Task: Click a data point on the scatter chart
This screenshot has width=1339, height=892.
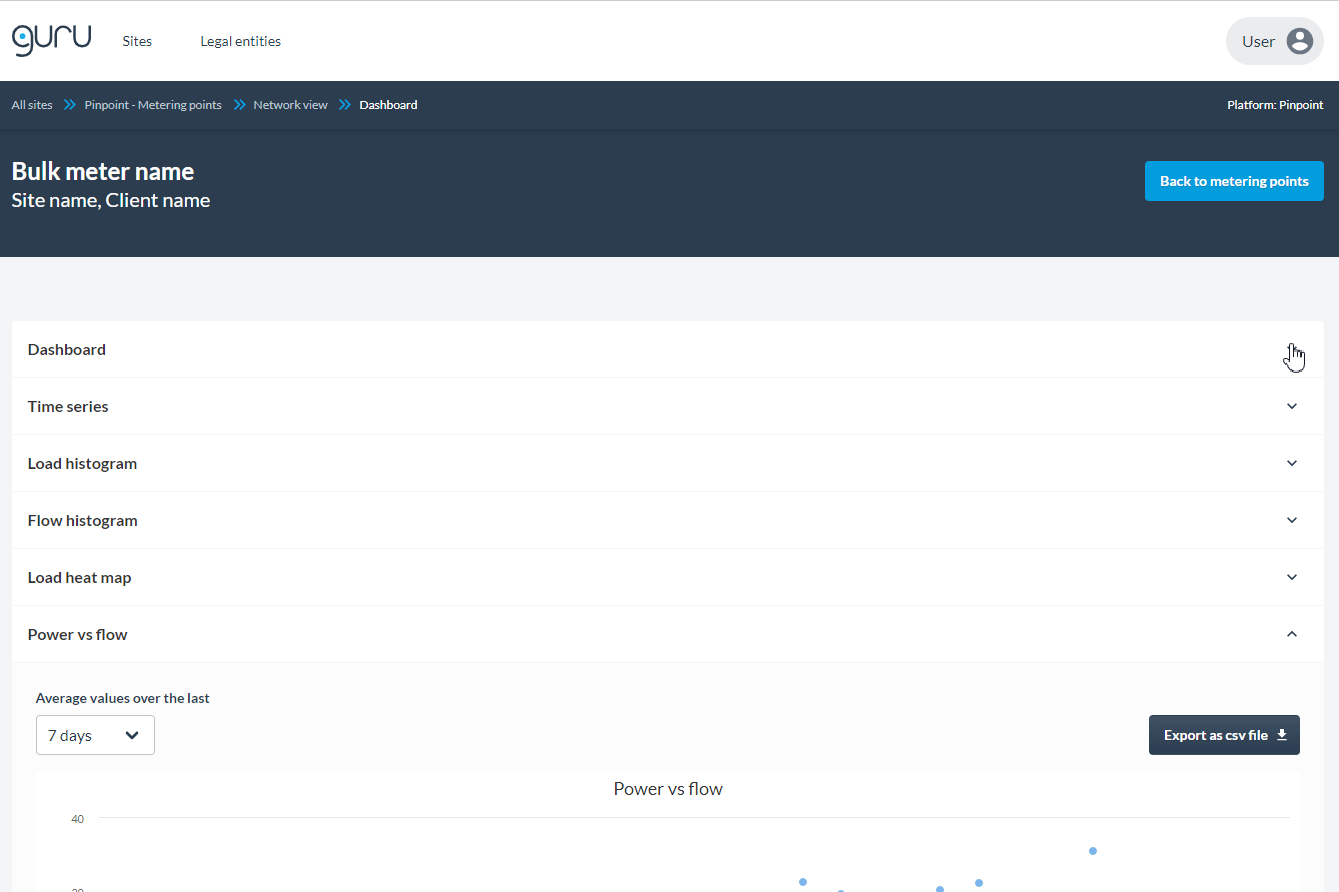Action: click(x=1092, y=850)
